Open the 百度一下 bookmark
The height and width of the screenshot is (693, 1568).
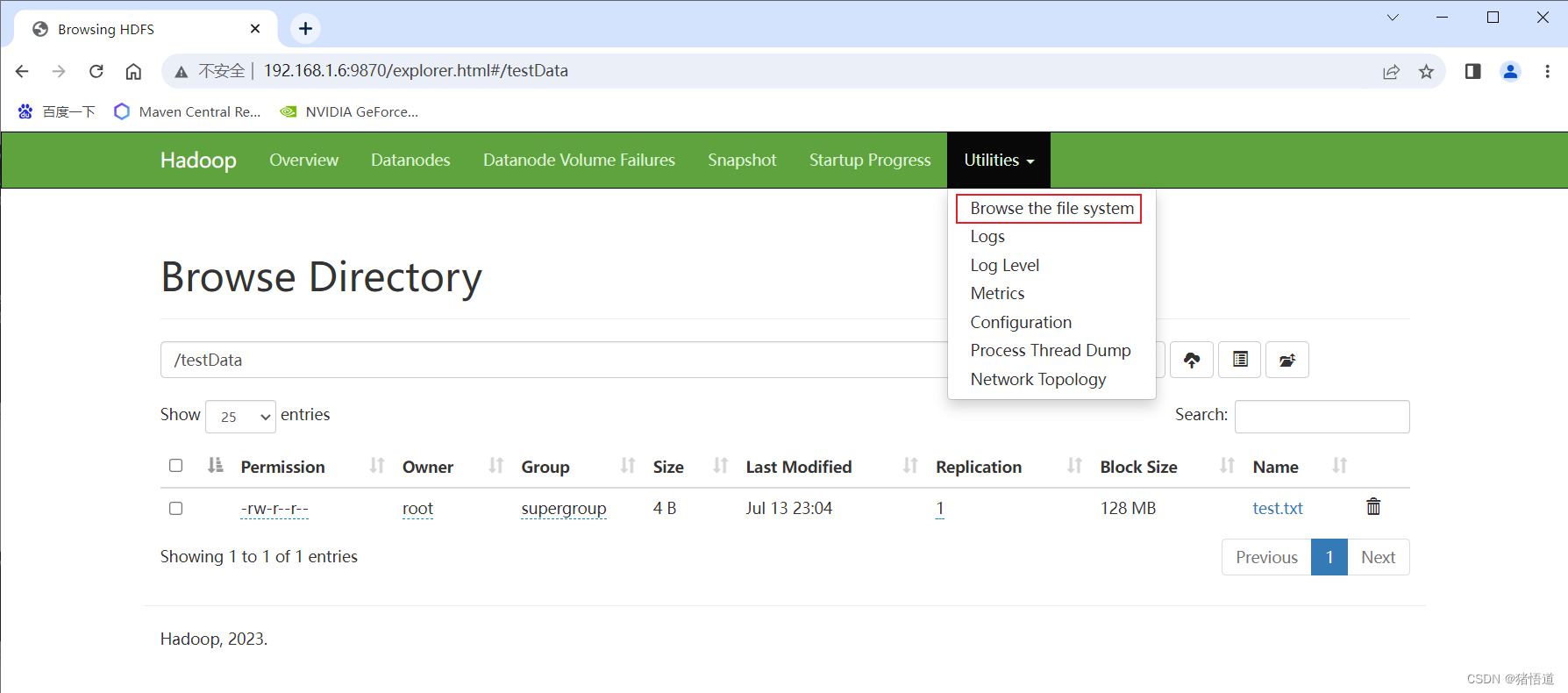click(56, 111)
